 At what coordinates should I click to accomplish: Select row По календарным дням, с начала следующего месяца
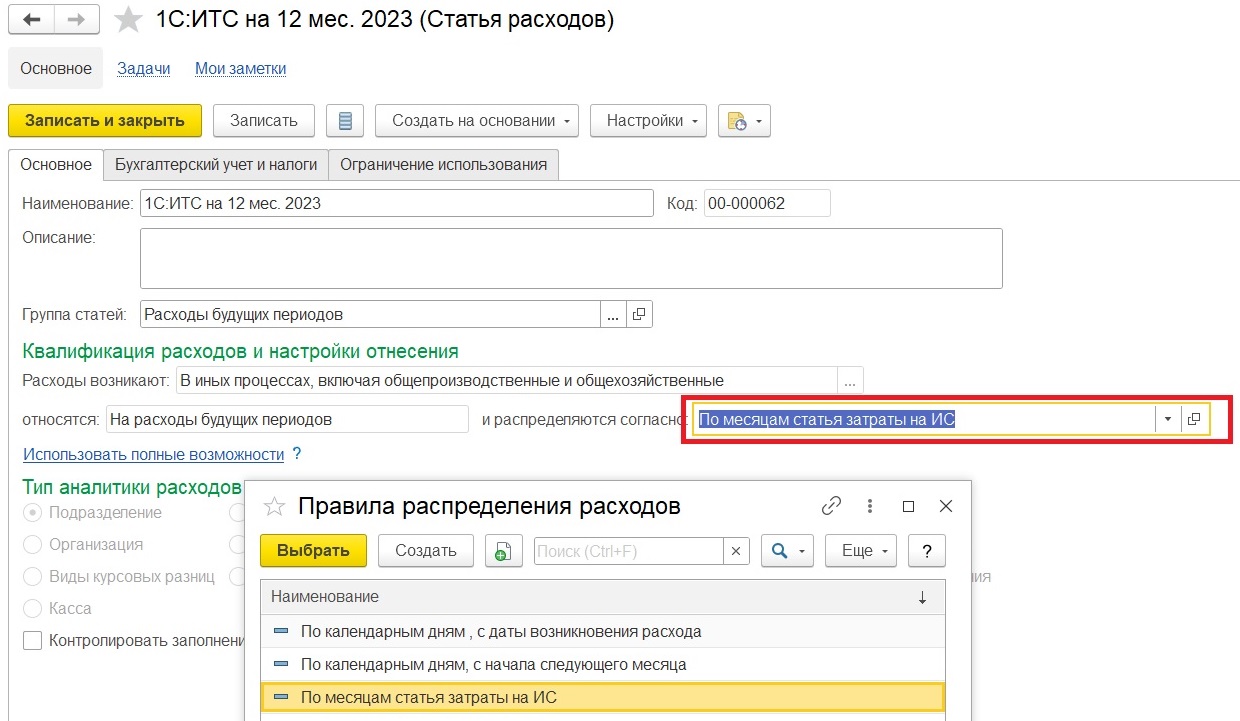click(602, 664)
